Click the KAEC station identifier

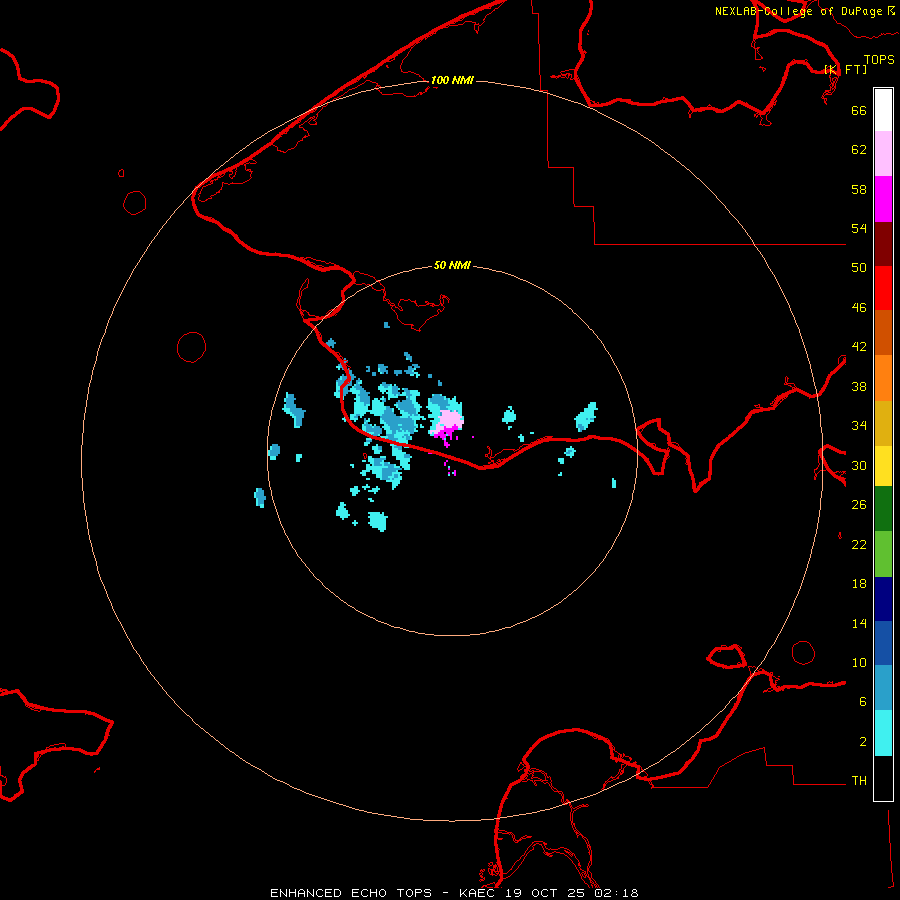pos(479,893)
